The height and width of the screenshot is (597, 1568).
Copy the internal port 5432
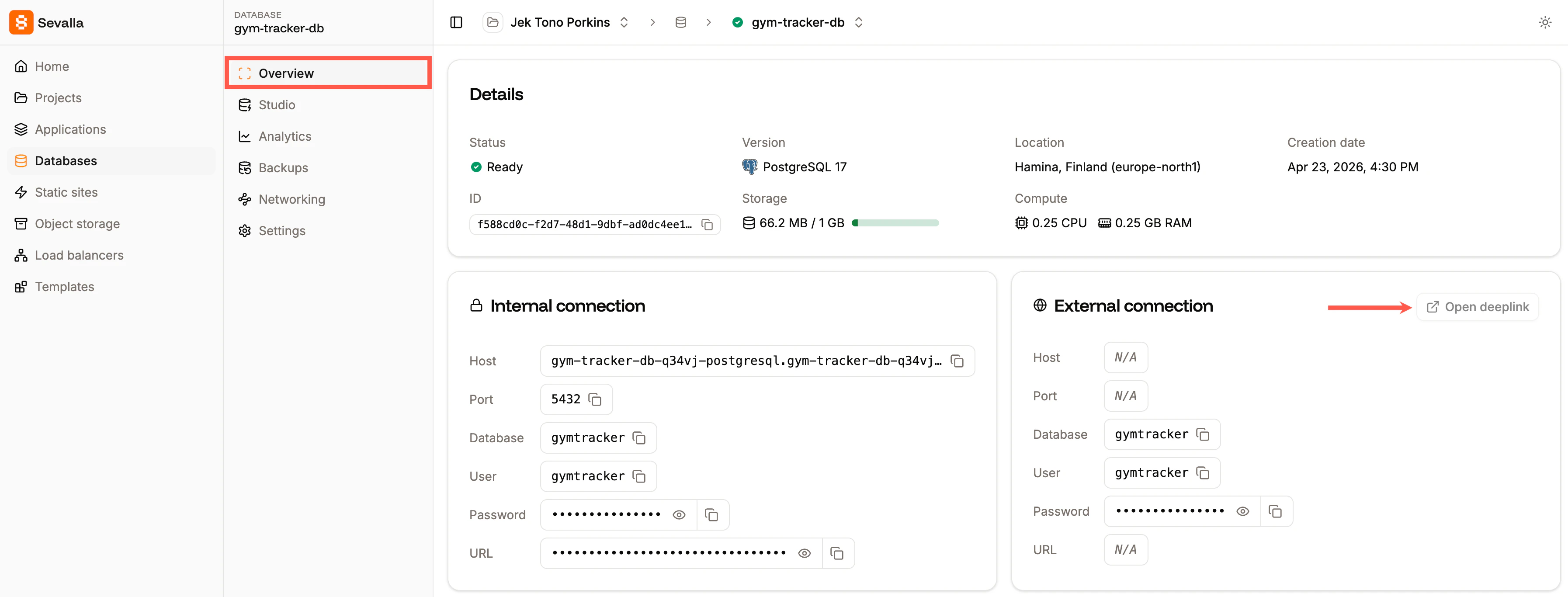595,399
